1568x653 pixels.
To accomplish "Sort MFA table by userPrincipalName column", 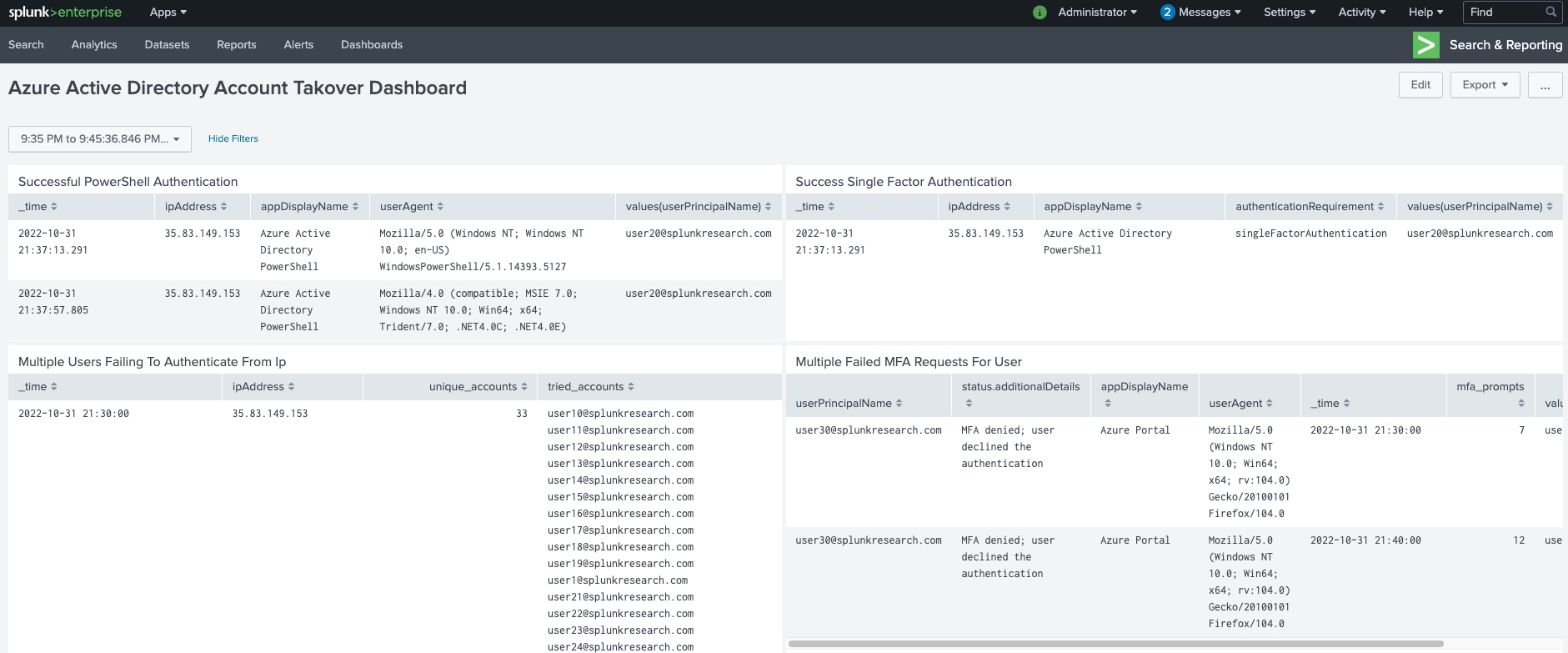I will [x=849, y=404].
